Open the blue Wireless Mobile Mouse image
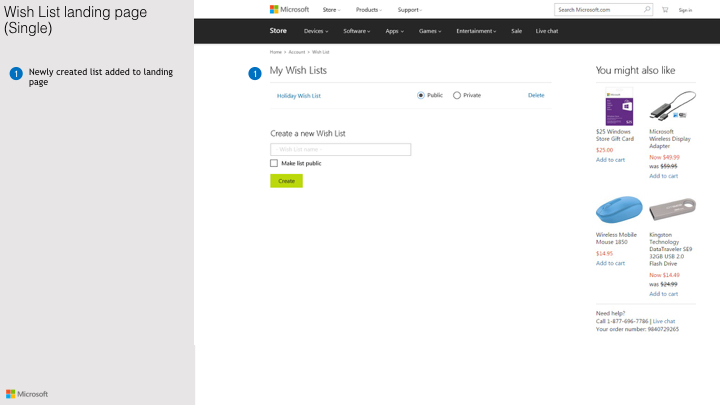Screen dimensions: 720x405 (619, 209)
